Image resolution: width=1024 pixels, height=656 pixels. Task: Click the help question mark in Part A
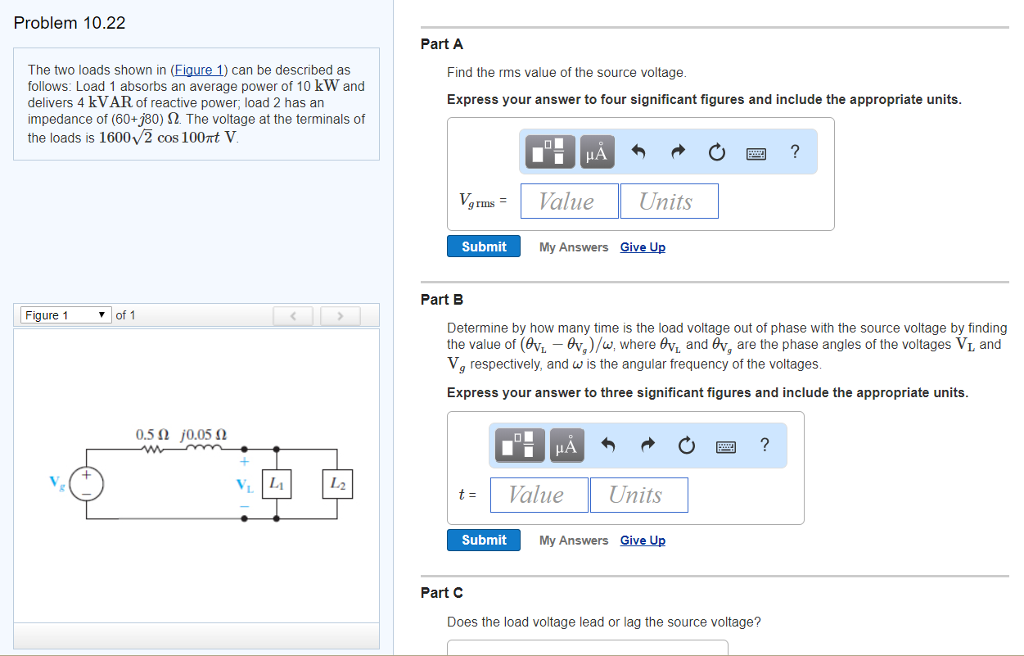(793, 152)
